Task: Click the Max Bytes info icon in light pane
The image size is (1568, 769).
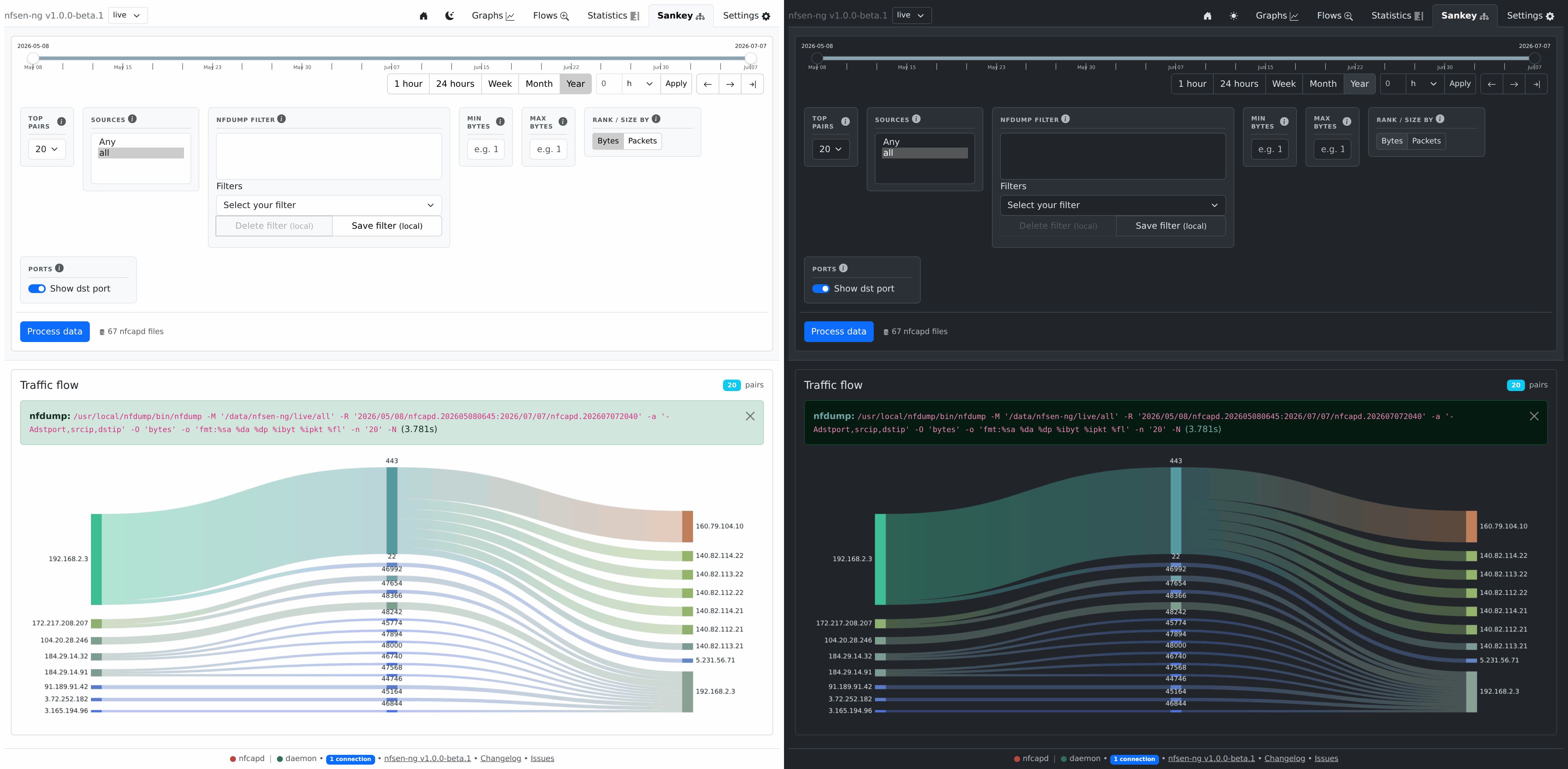Action: [563, 122]
